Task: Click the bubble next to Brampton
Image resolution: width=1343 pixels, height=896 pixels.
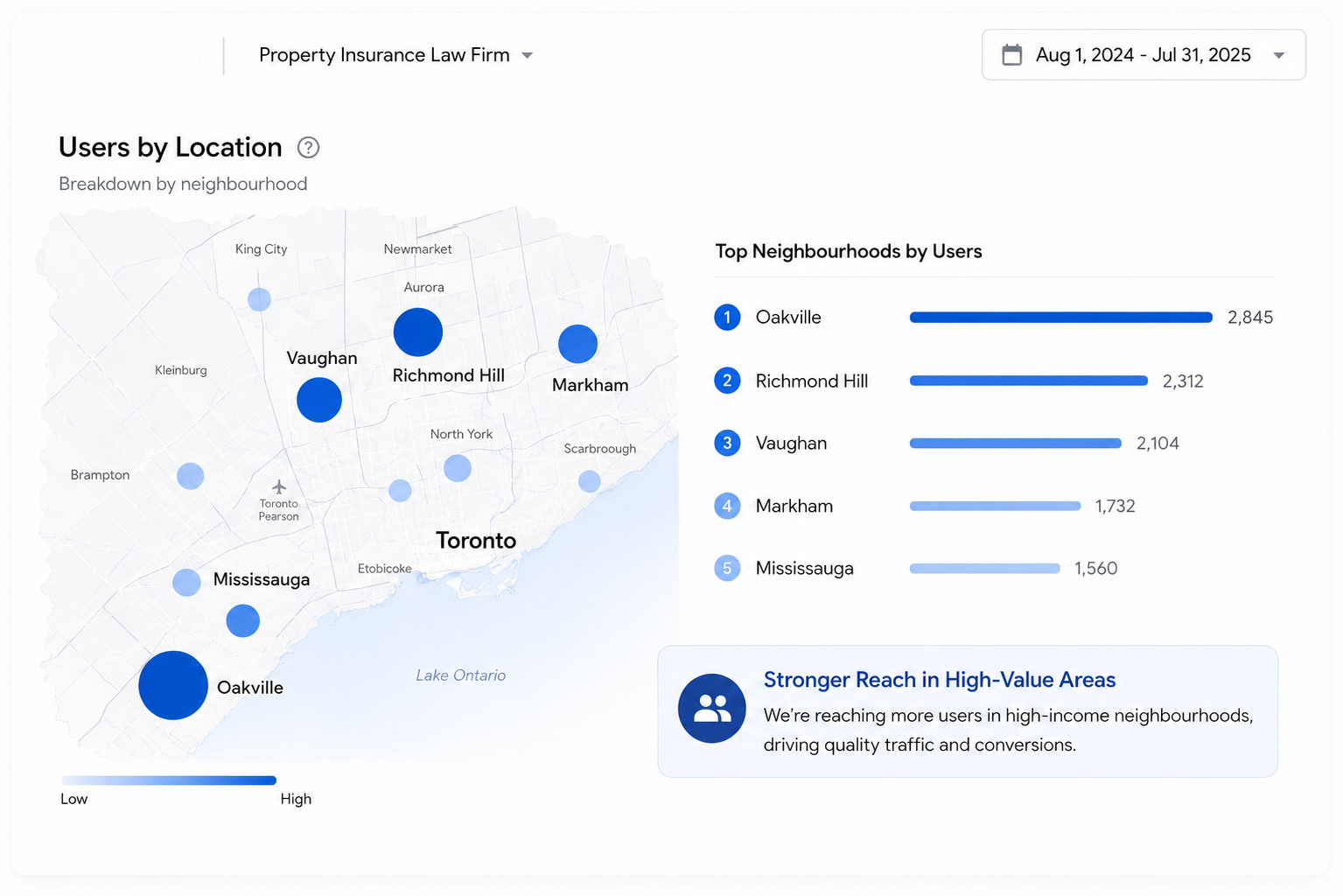Action: pyautogui.click(x=191, y=476)
